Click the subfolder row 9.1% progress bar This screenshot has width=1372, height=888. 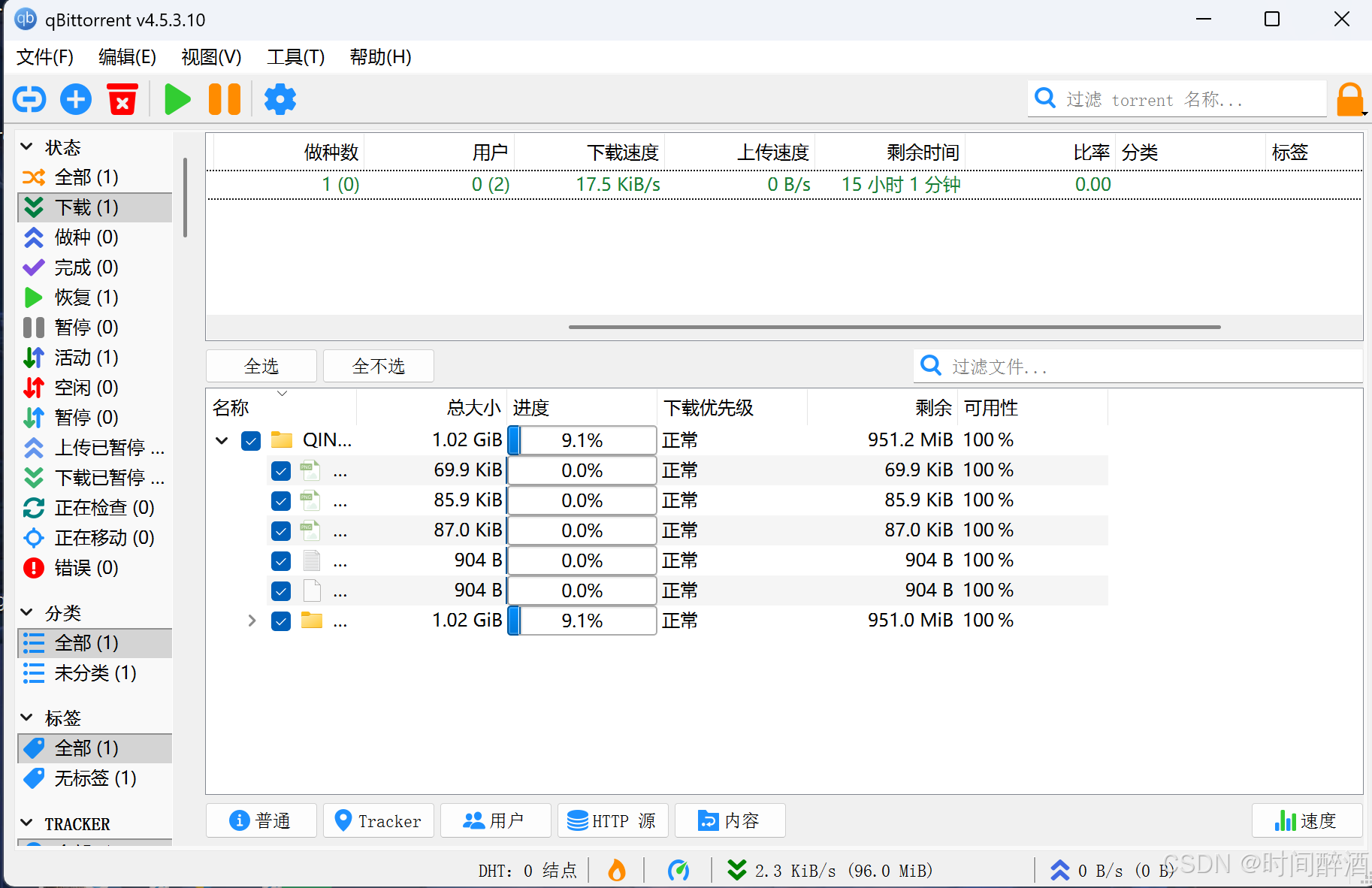[x=582, y=621]
